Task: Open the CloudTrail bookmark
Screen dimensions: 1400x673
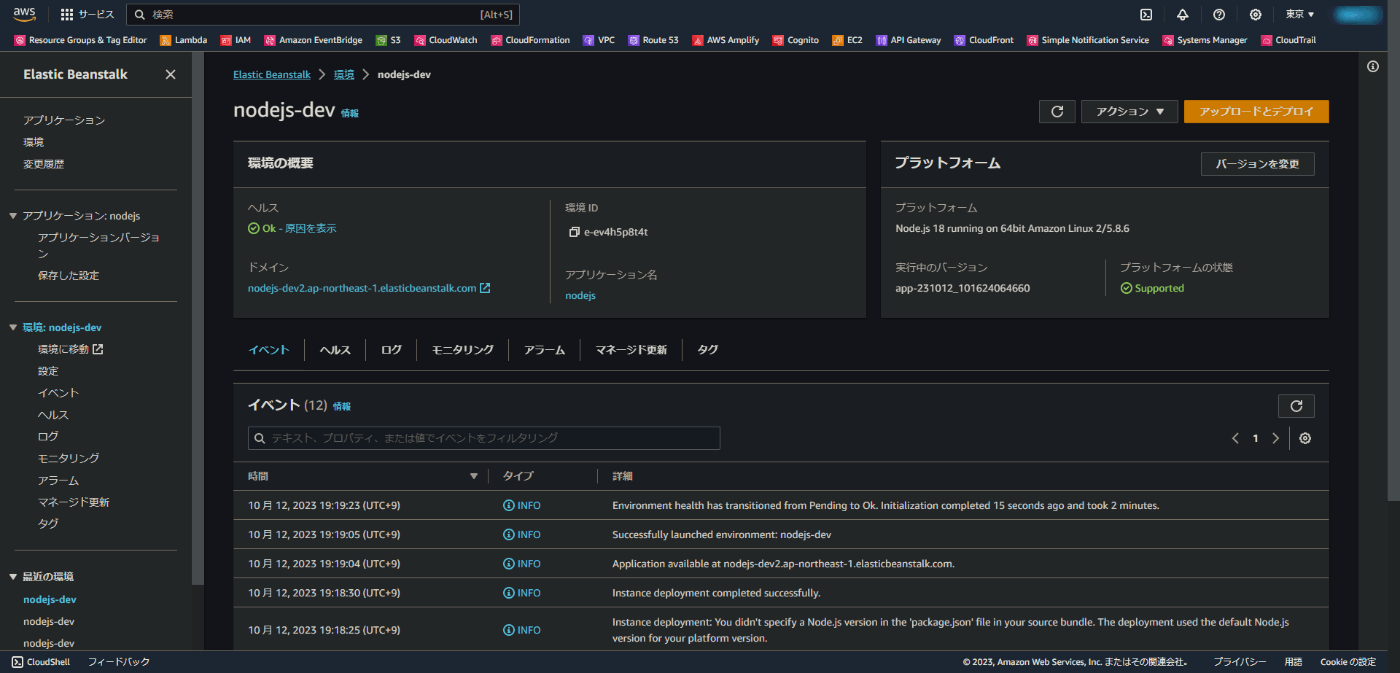Action: [x=1287, y=40]
